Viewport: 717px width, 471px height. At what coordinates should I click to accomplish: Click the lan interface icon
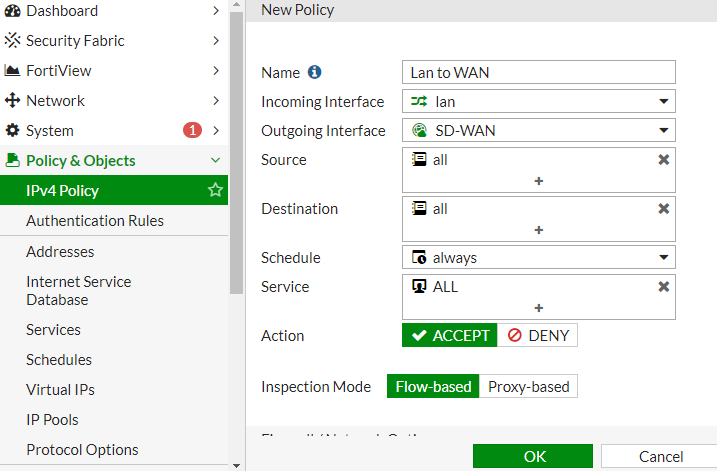click(419, 101)
